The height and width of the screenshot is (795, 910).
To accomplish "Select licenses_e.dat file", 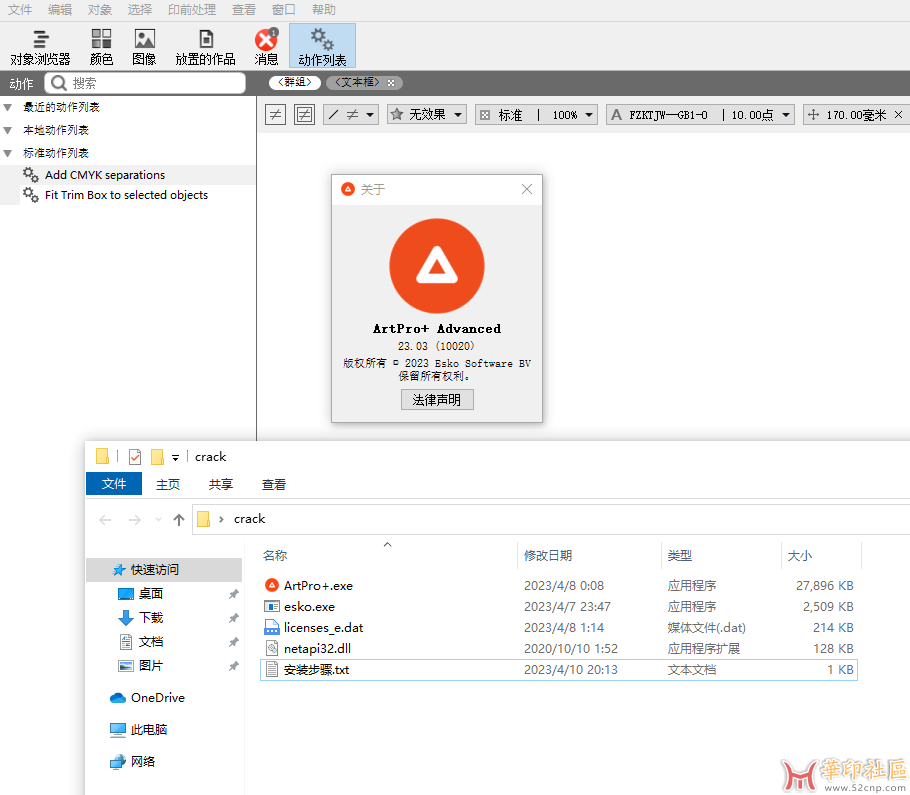I will tap(559, 627).
